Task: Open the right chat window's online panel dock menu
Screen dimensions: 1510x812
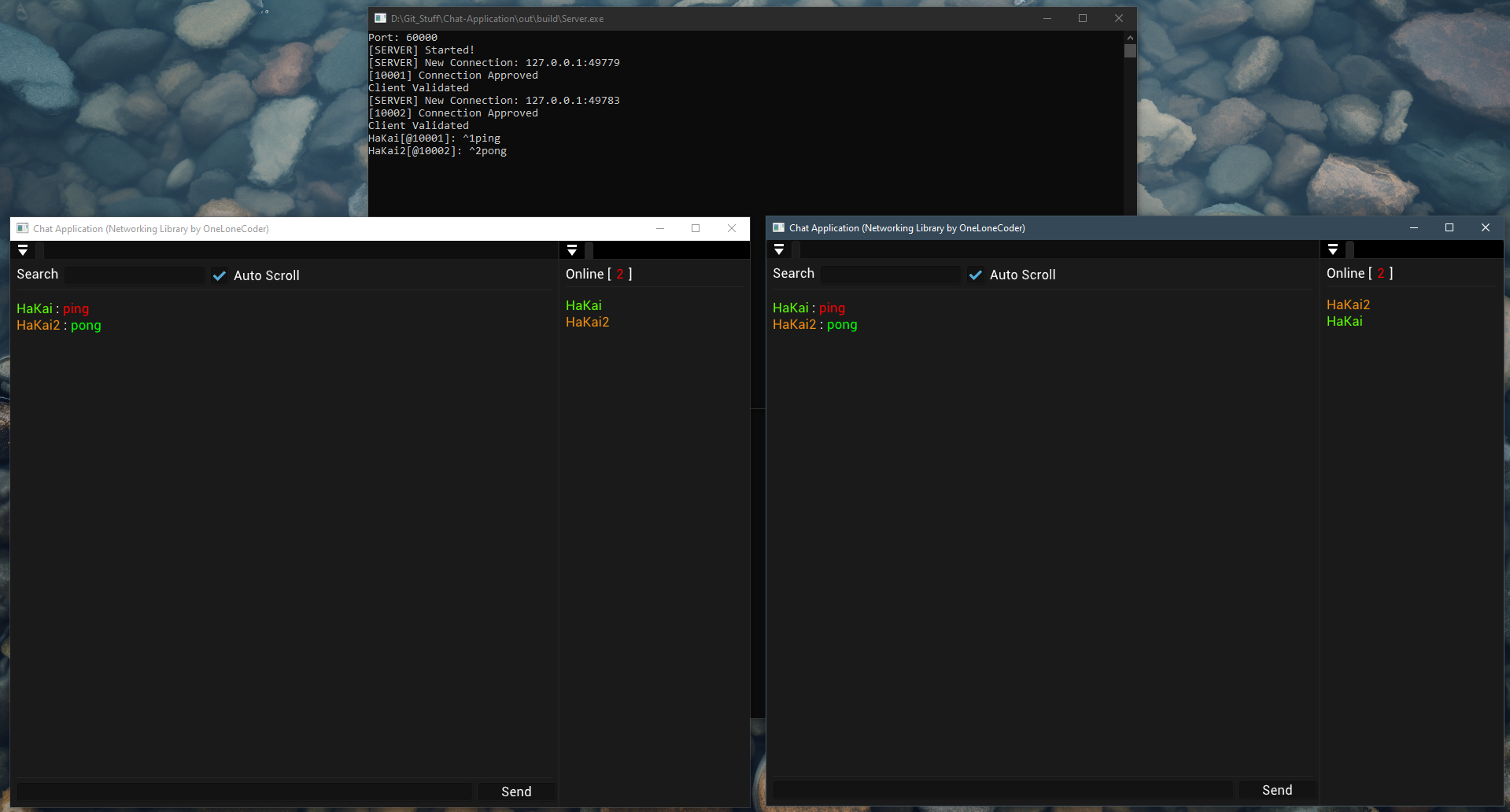Action: click(x=1333, y=249)
